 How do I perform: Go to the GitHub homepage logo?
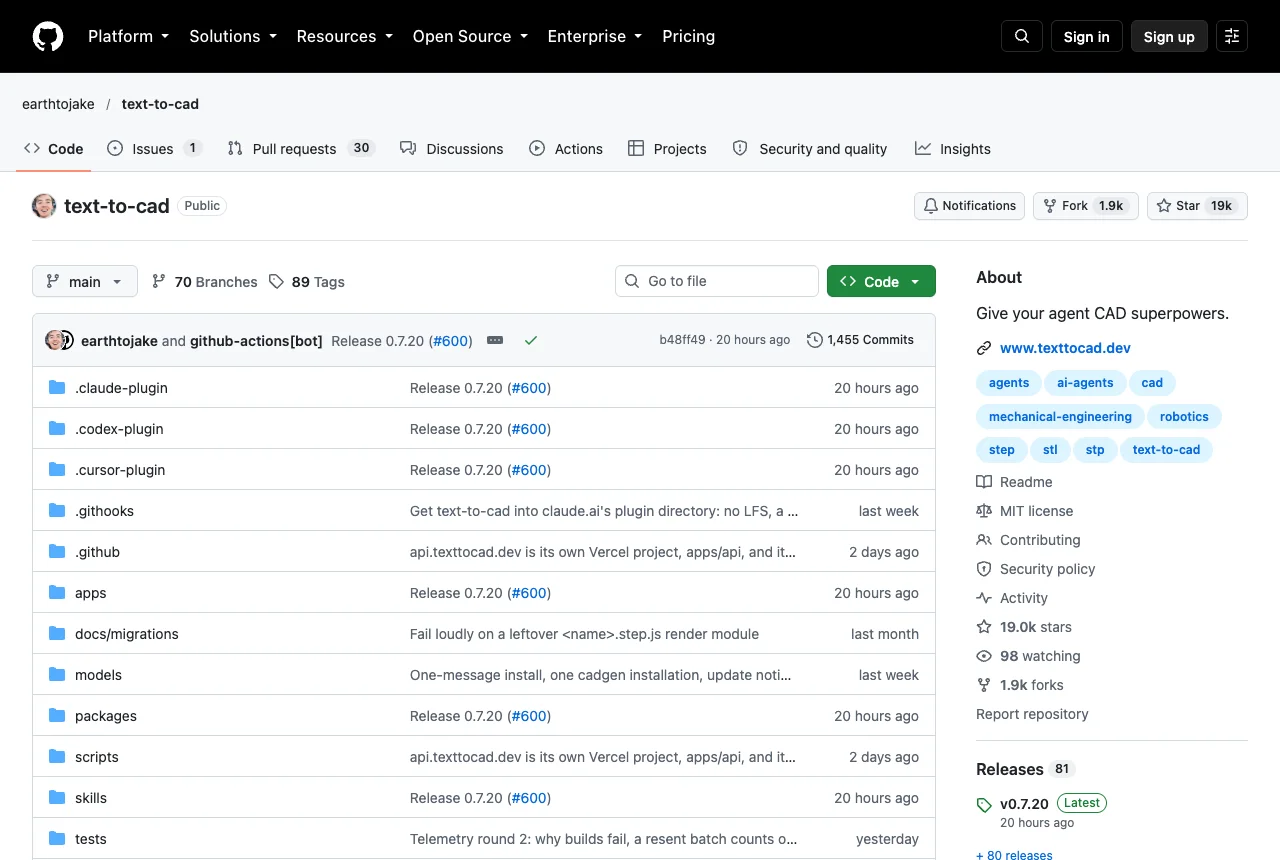click(x=48, y=37)
